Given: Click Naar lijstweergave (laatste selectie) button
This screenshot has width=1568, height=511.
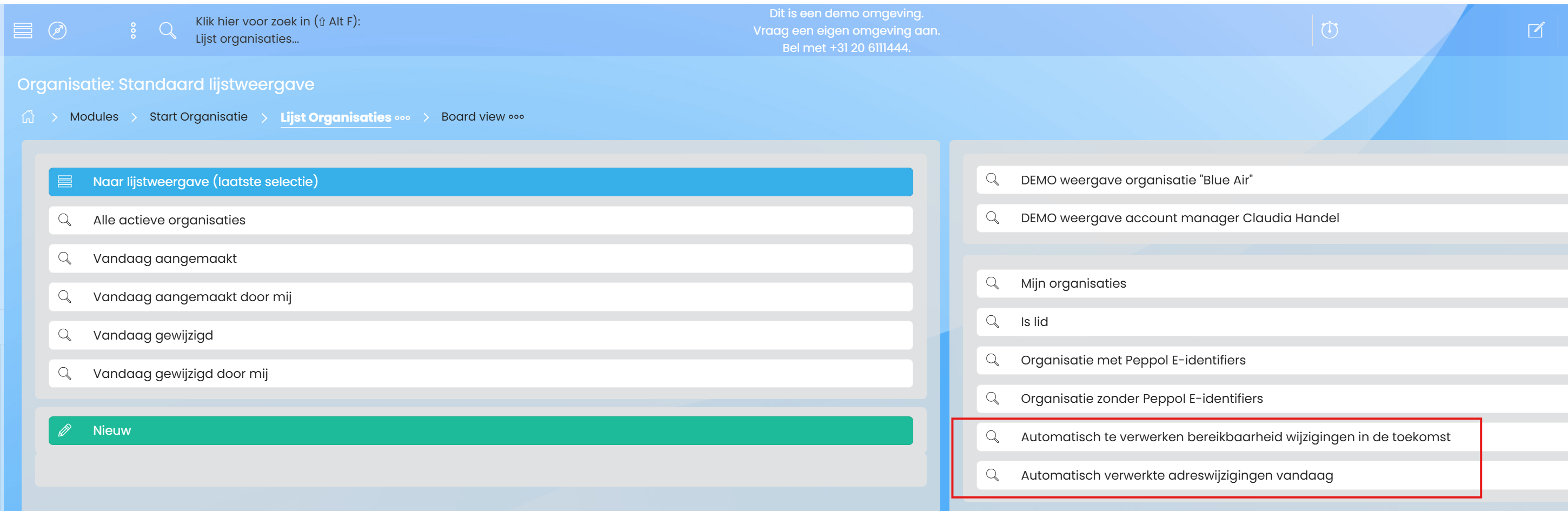Looking at the screenshot, I should (481, 182).
